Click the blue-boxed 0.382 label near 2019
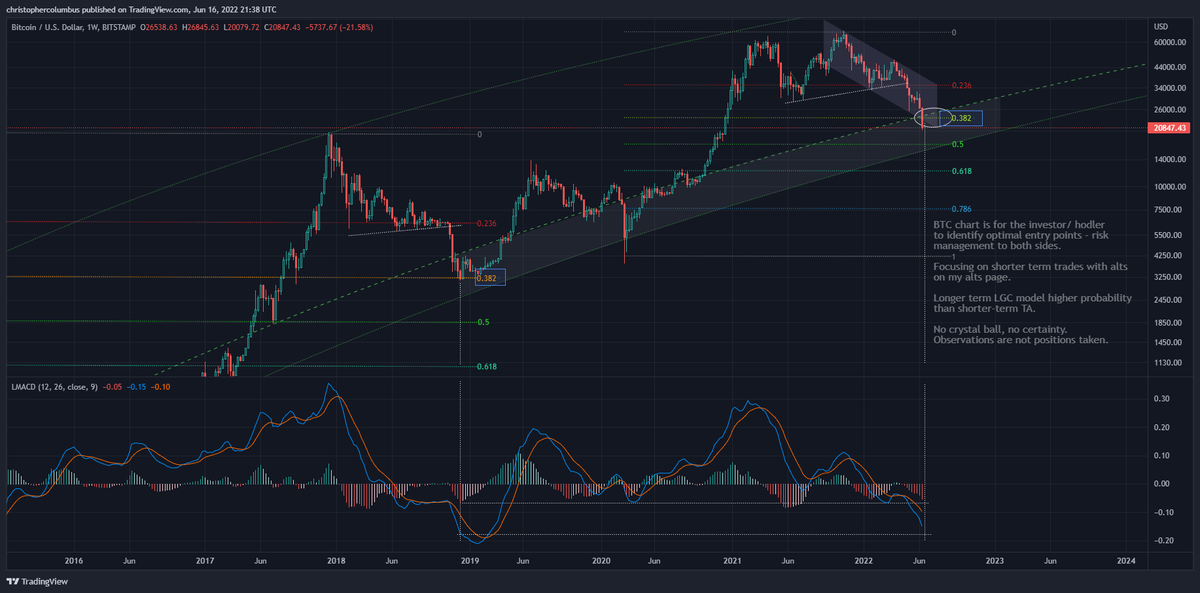Image resolution: width=1200 pixels, height=593 pixels. pos(490,277)
